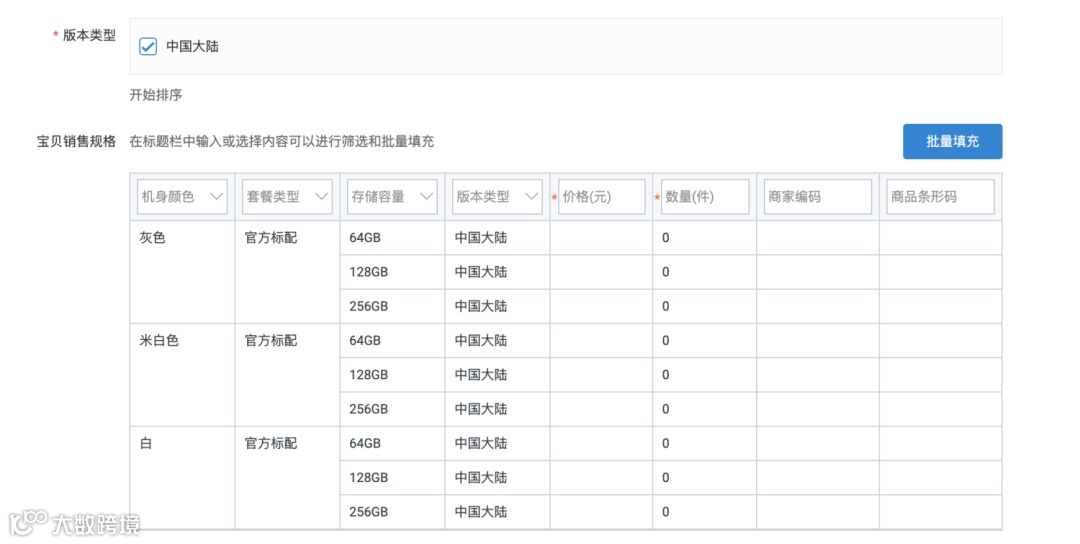
Task: Click 128GB under the 白 group
Action: 368,478
